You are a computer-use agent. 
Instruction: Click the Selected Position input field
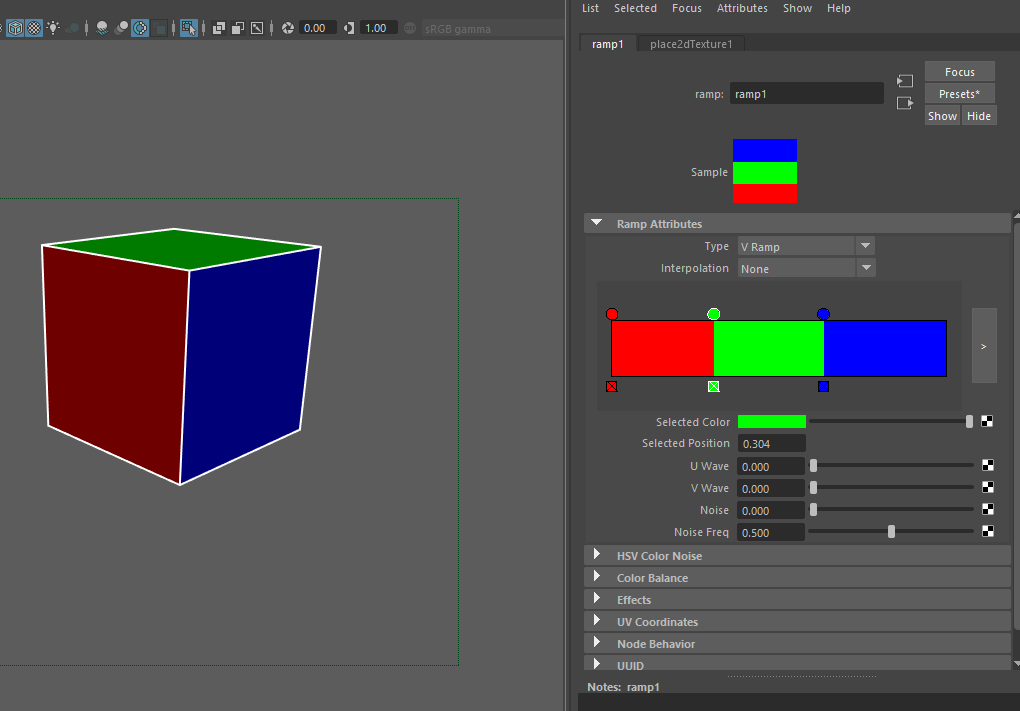pos(771,443)
